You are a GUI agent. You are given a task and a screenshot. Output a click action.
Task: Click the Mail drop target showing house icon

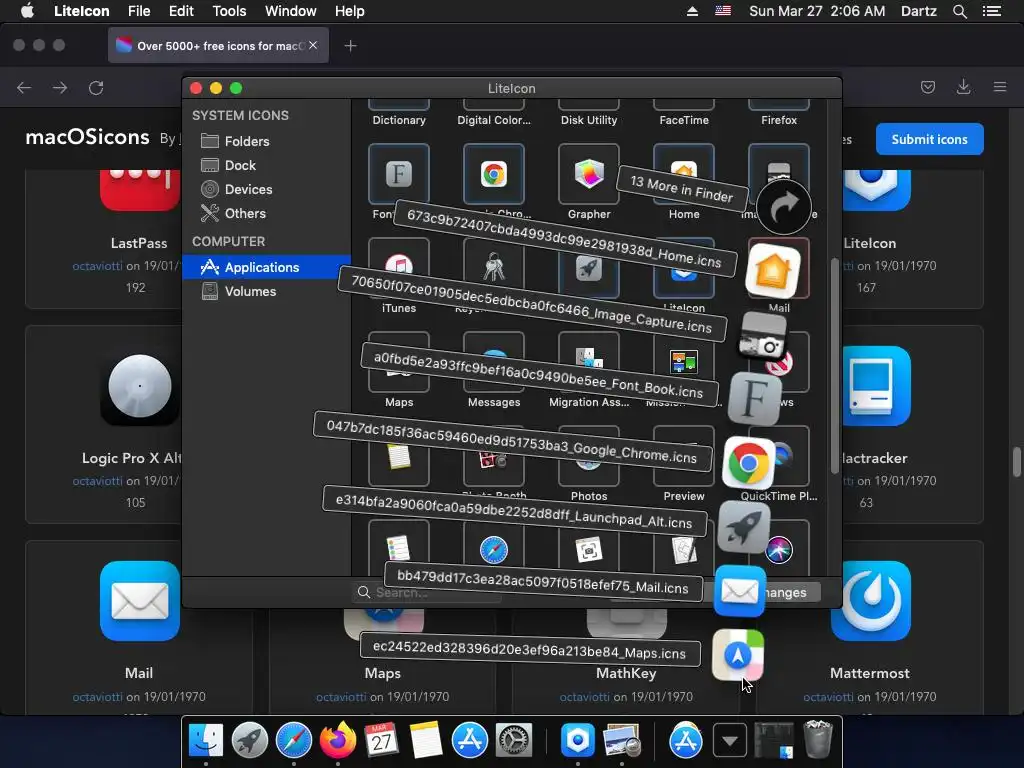773,269
